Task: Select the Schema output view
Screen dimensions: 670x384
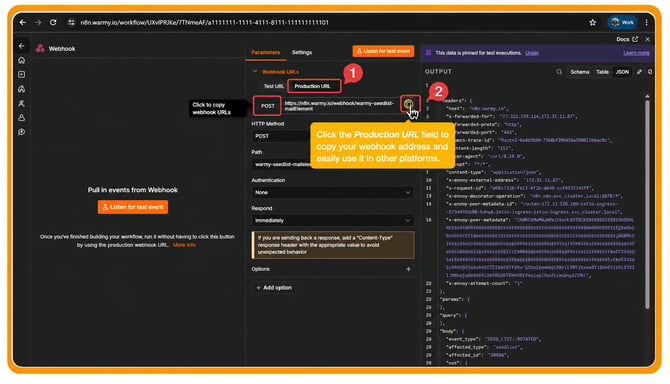Action: point(580,72)
